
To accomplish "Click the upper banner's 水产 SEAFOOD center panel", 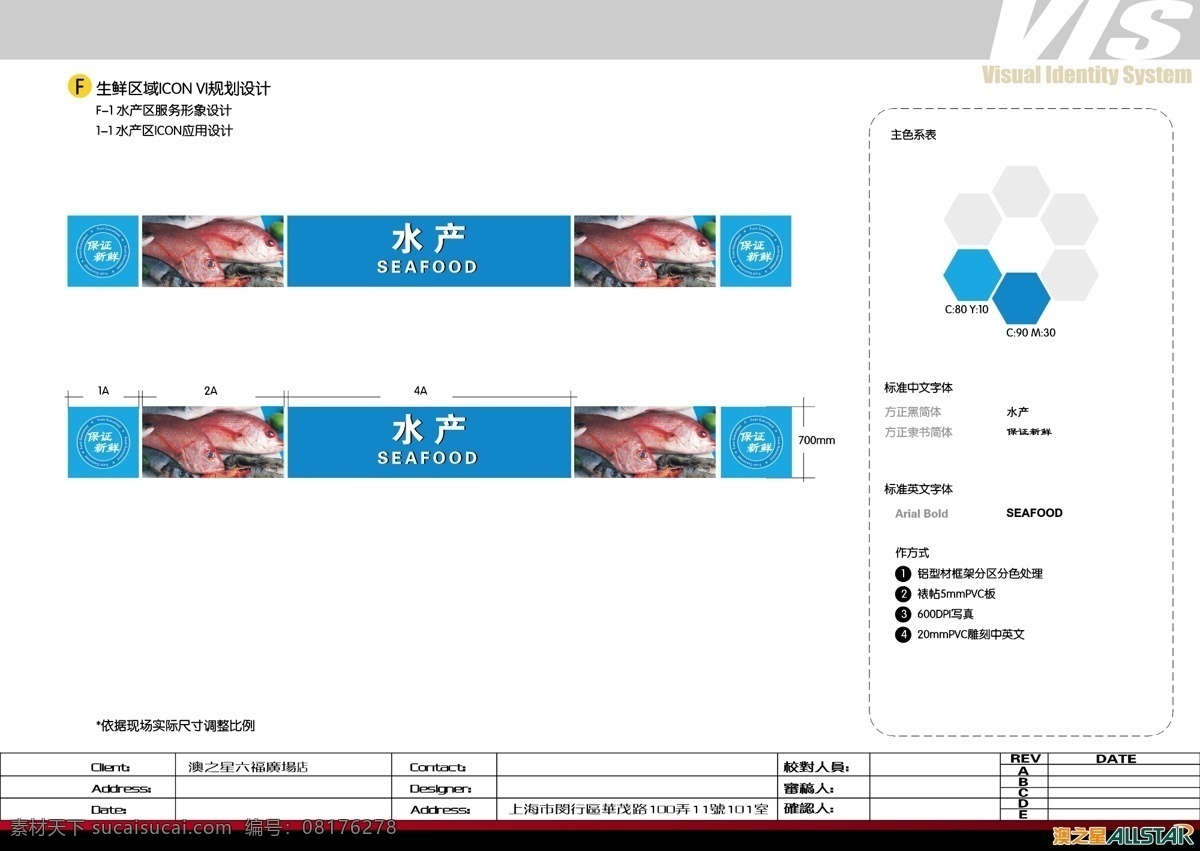I will [x=429, y=251].
